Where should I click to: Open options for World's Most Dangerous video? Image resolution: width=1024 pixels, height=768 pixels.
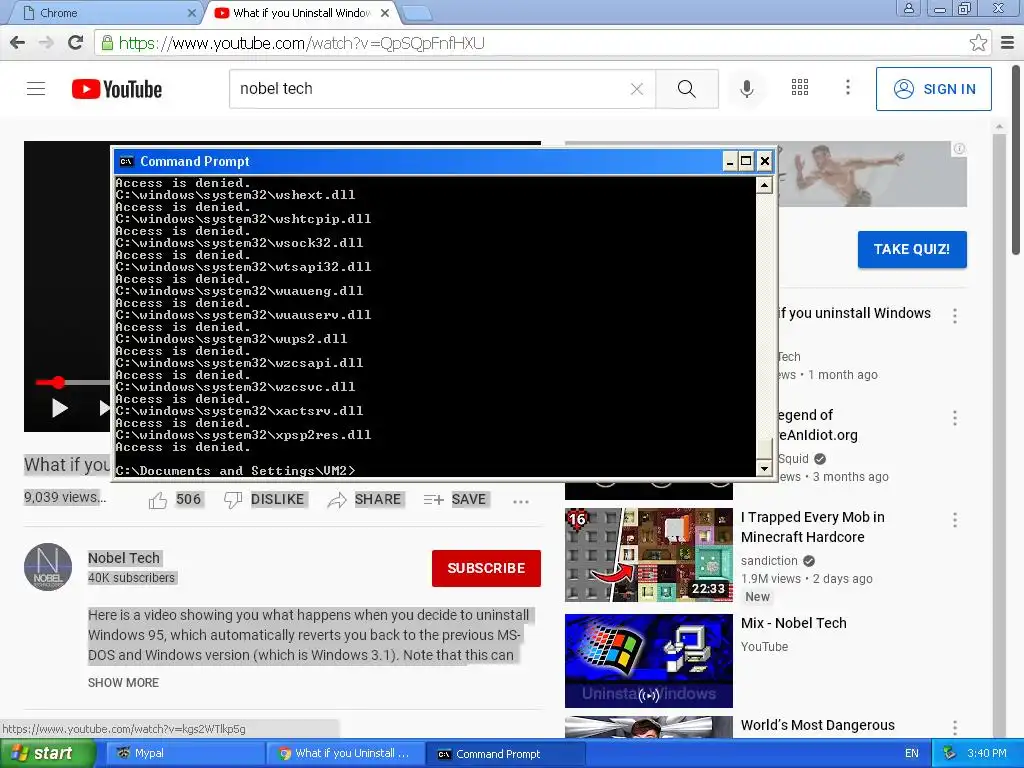955,728
